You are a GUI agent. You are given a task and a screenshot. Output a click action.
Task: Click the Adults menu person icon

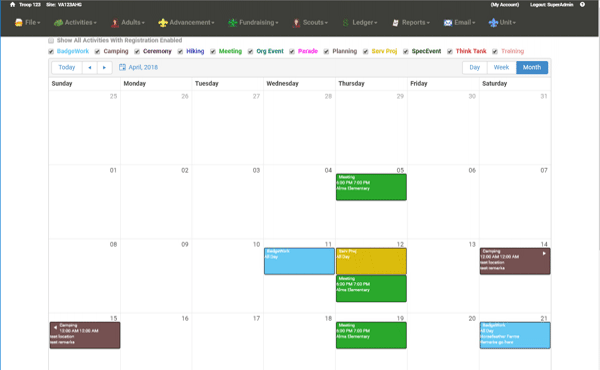(114, 23)
